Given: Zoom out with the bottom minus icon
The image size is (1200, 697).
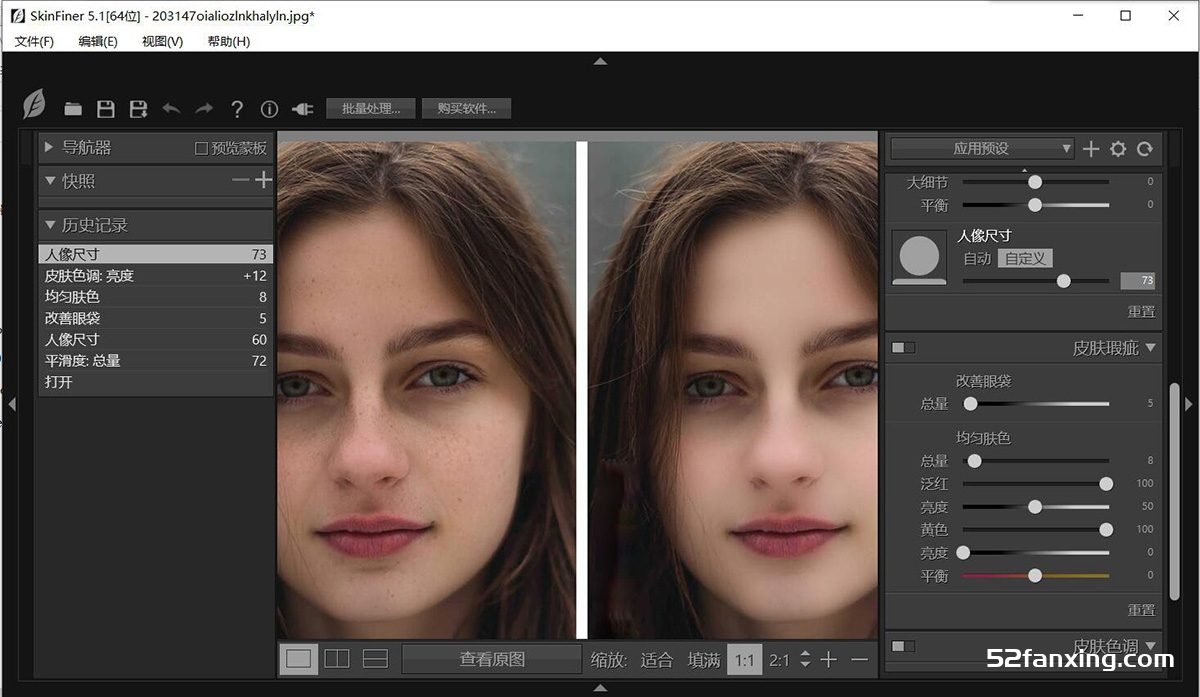Looking at the screenshot, I should pos(859,659).
